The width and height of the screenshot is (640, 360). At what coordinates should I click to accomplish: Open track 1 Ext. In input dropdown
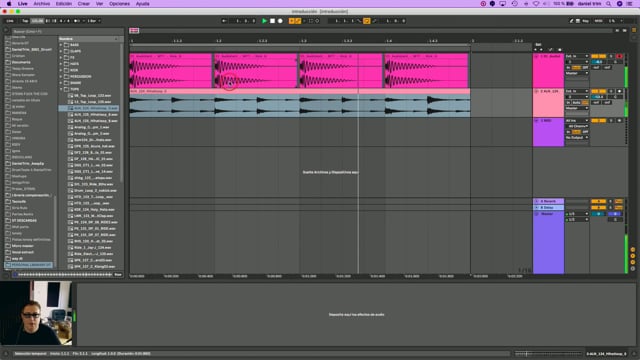pos(577,56)
